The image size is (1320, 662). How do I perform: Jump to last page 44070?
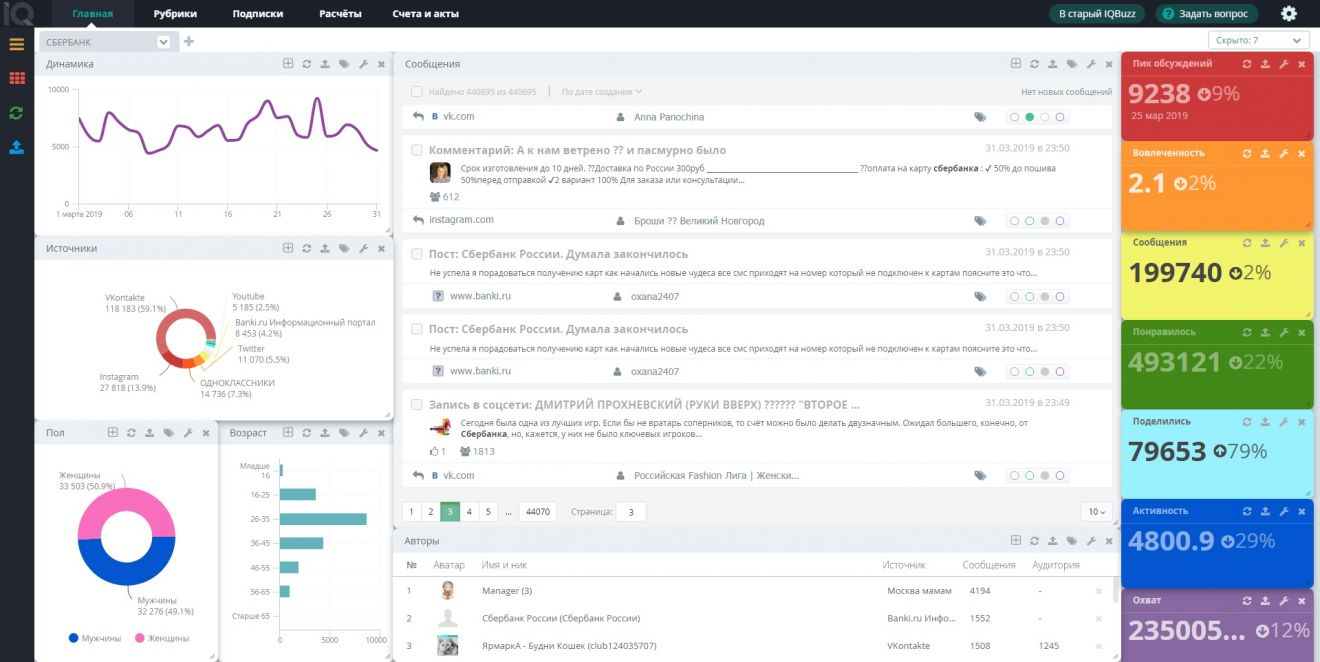(538, 512)
